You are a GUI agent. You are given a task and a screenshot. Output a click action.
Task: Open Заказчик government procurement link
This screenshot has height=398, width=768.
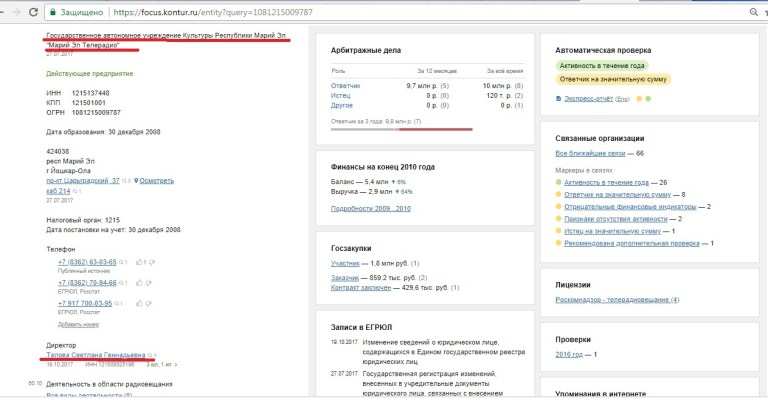point(345,278)
